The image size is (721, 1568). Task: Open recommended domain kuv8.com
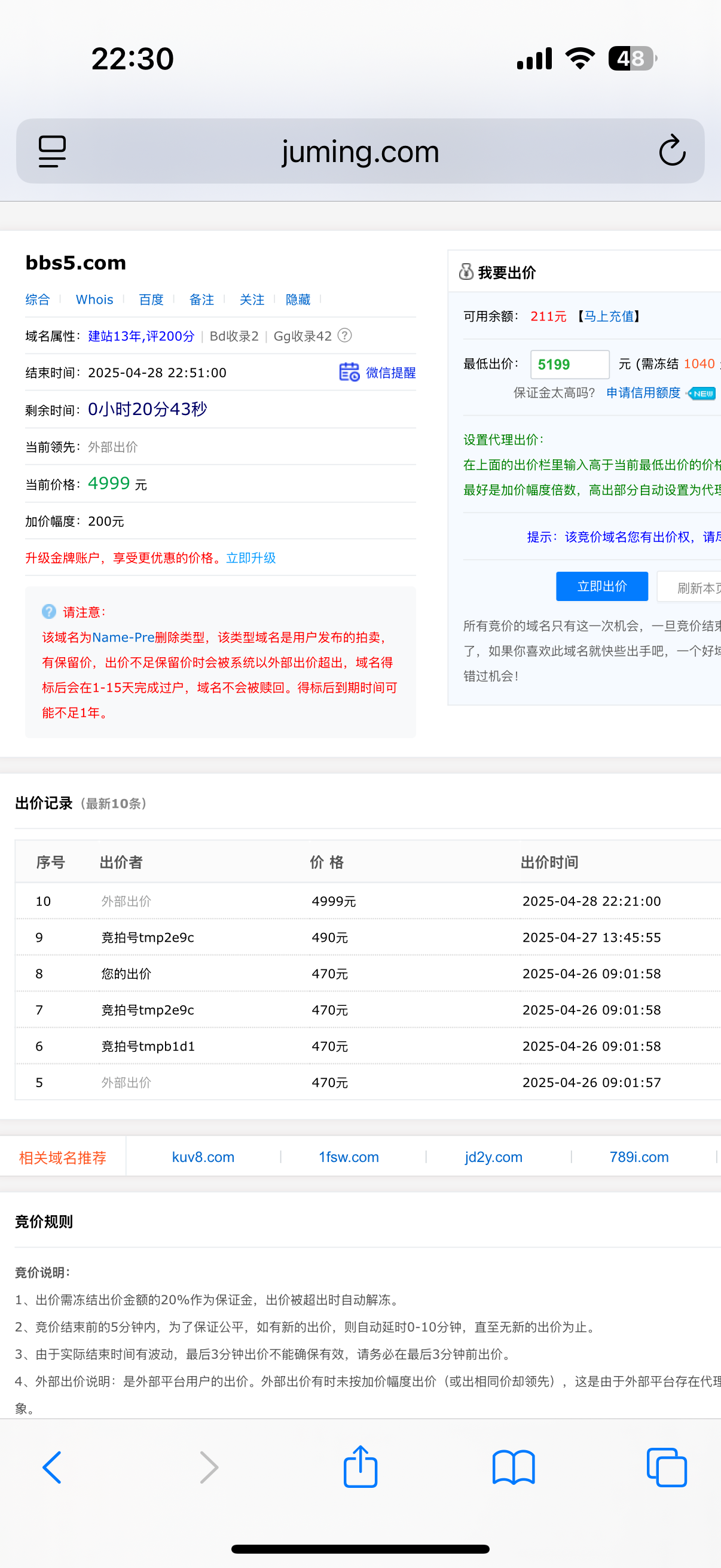[203, 1157]
